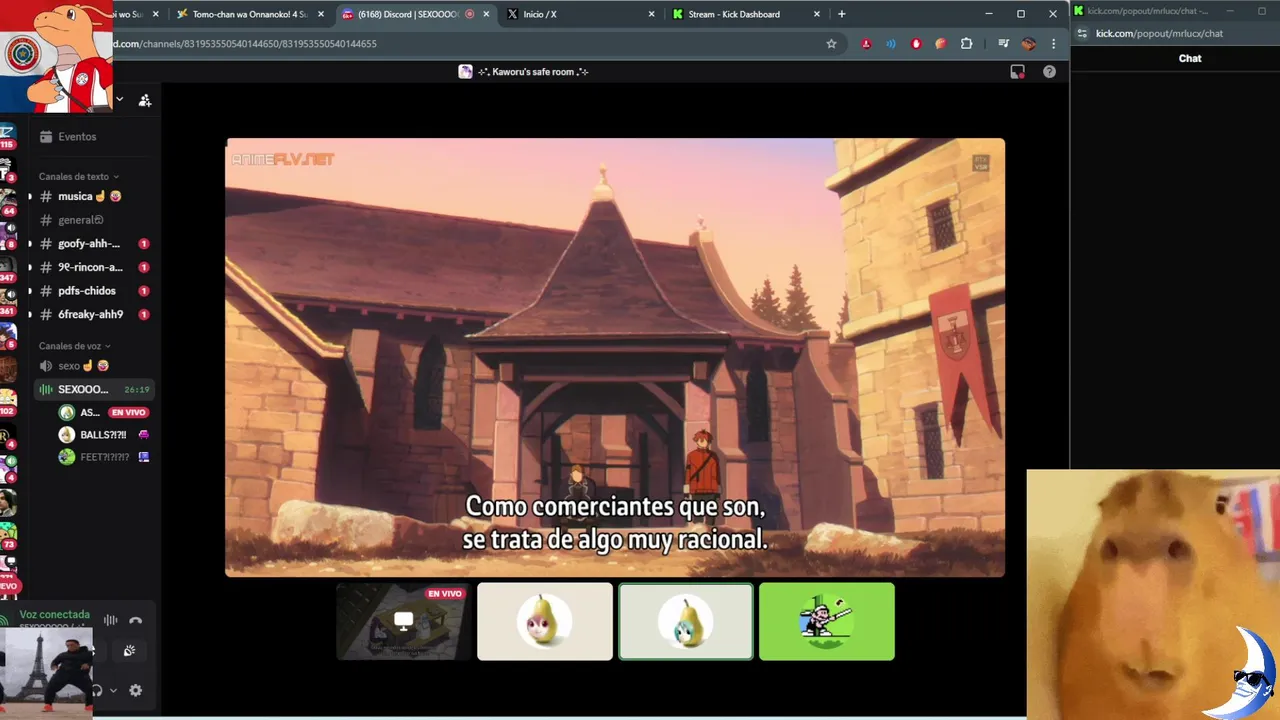Open the Discord help question mark icon
Screen dimensions: 1280x720
[x=1049, y=72]
